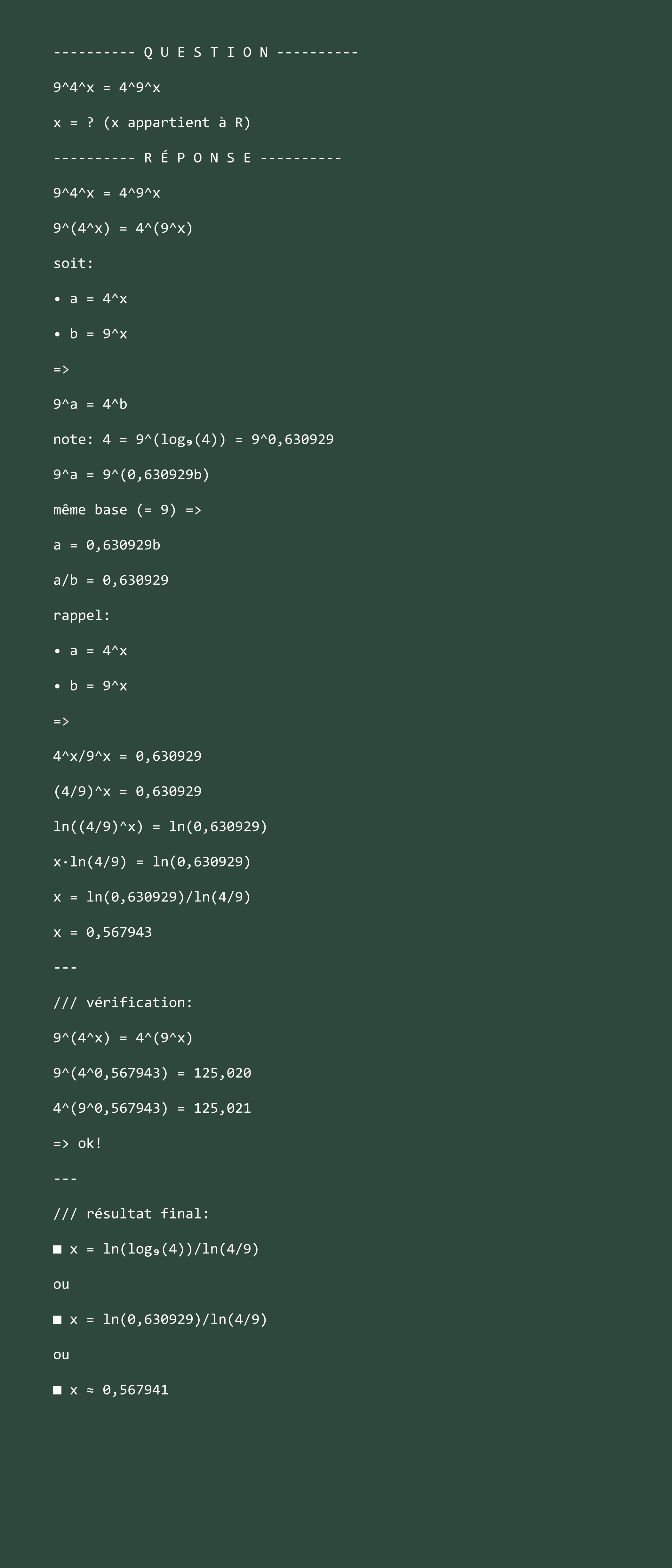
Task: Click the line '(4/9)^x = 0,630929'
Action: point(127,791)
